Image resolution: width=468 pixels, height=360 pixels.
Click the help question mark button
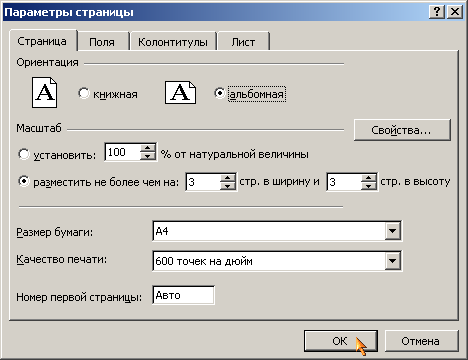437,12
